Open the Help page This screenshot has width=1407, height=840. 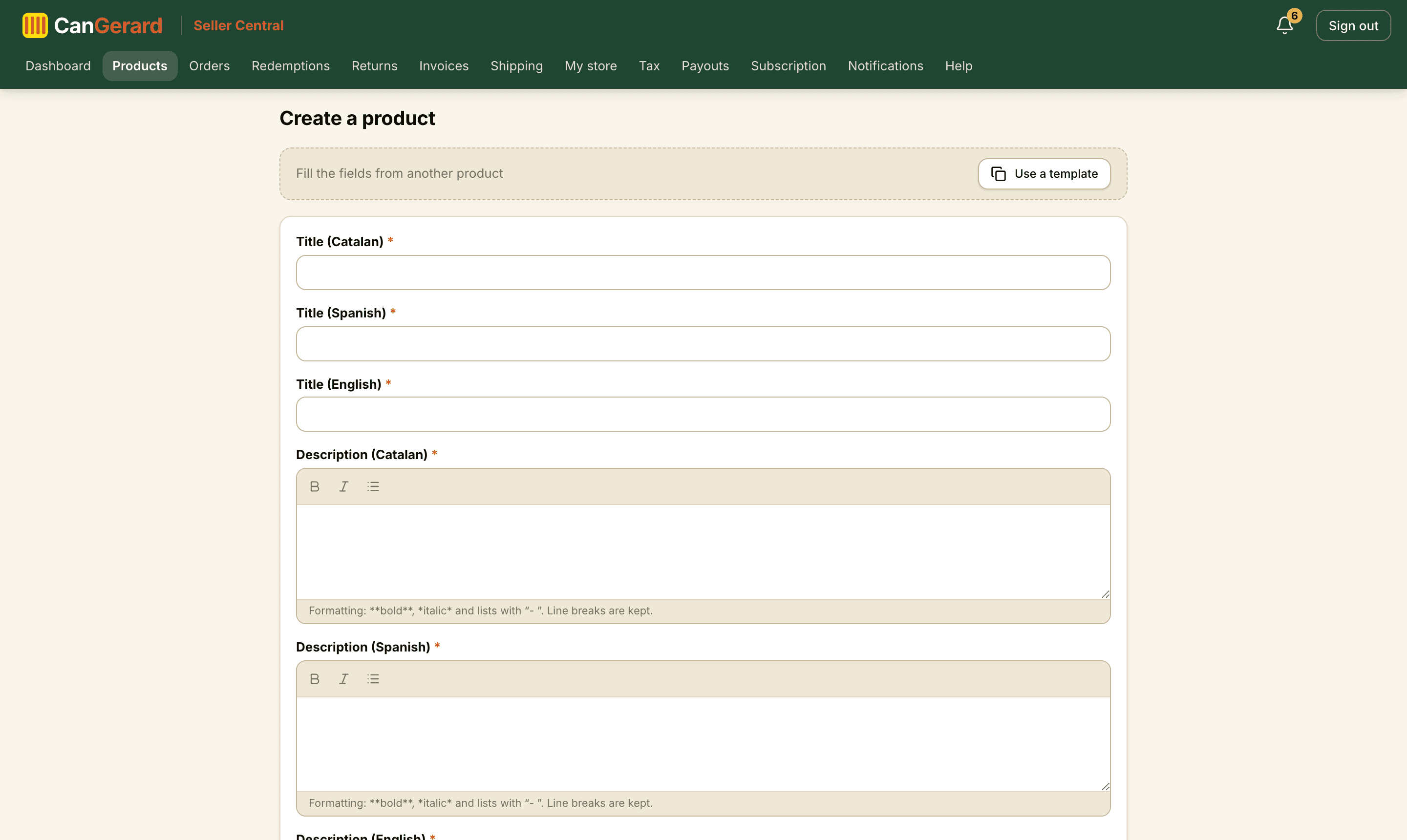[x=959, y=65]
